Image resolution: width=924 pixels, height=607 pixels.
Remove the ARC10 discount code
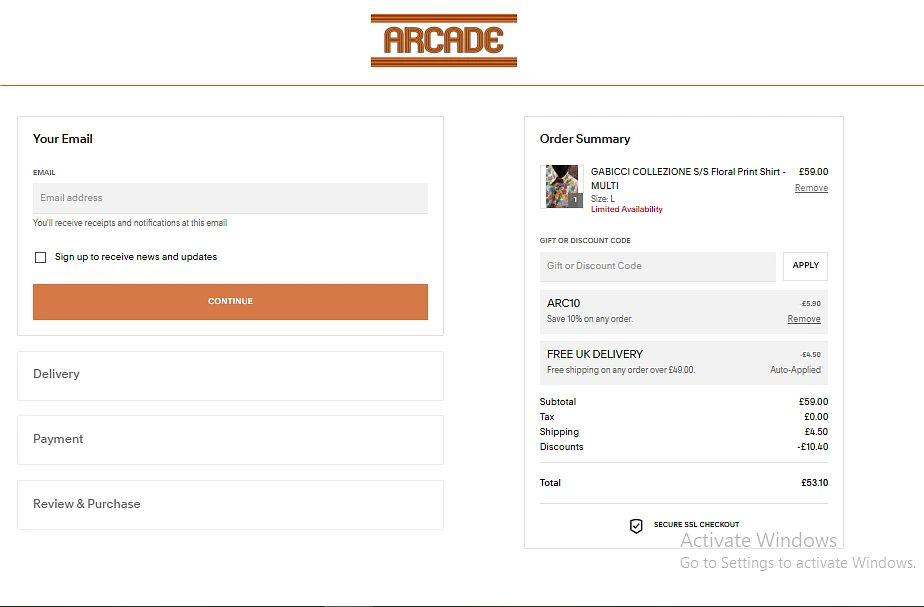tap(804, 319)
